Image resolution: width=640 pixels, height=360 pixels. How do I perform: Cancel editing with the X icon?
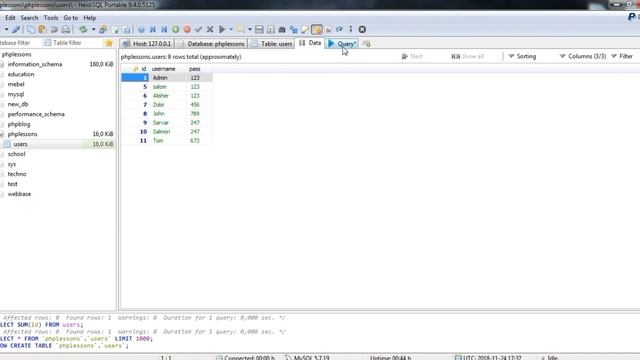[x=210, y=29]
